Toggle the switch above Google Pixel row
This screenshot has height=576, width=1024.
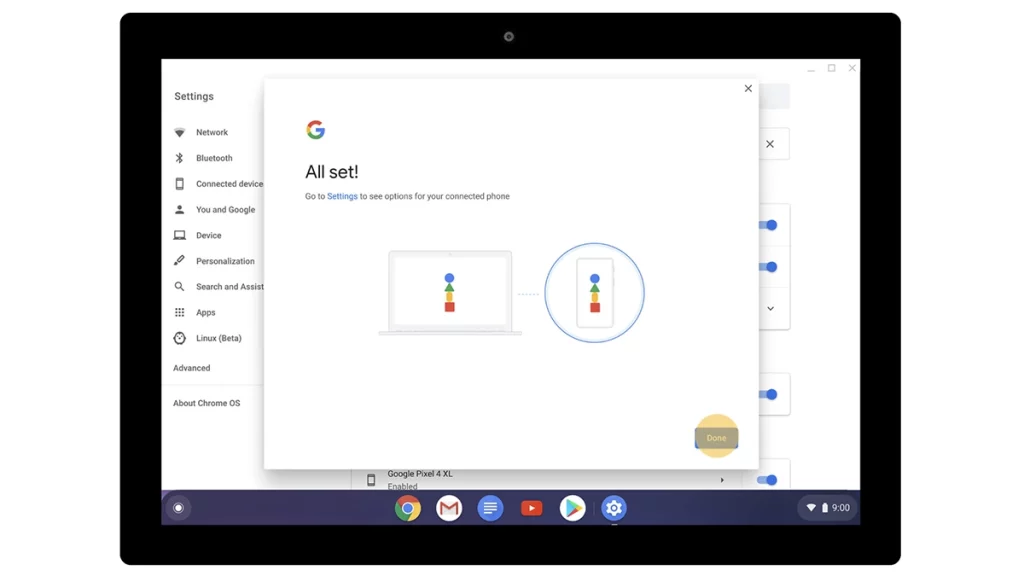(x=768, y=394)
